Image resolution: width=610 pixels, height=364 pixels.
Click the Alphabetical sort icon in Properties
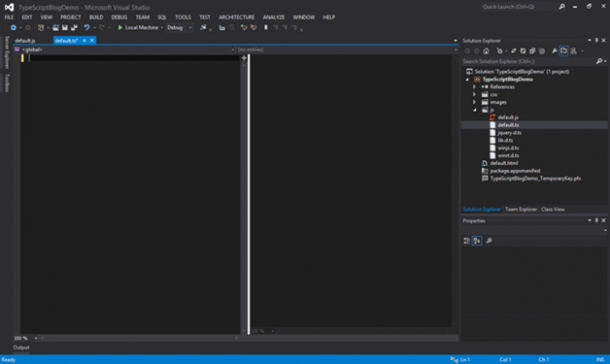477,241
